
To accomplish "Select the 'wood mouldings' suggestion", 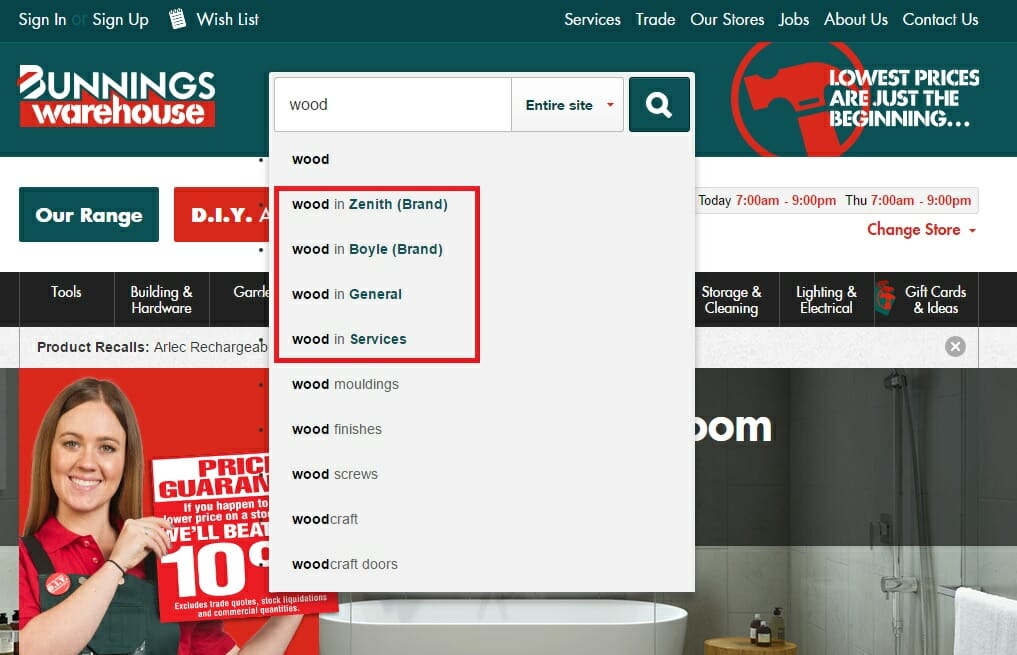I will 345,385.
